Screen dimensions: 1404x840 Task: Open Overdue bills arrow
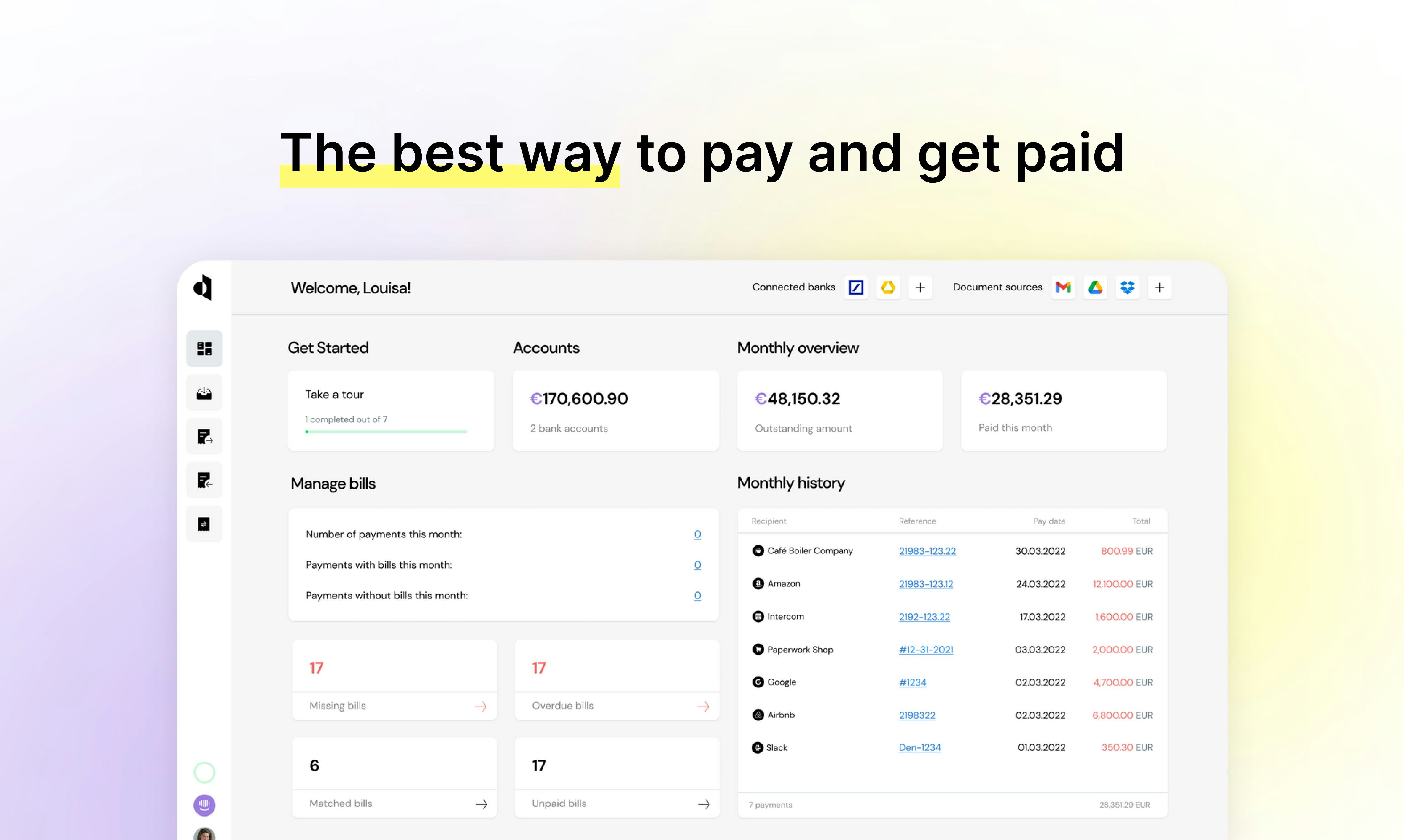tap(703, 706)
